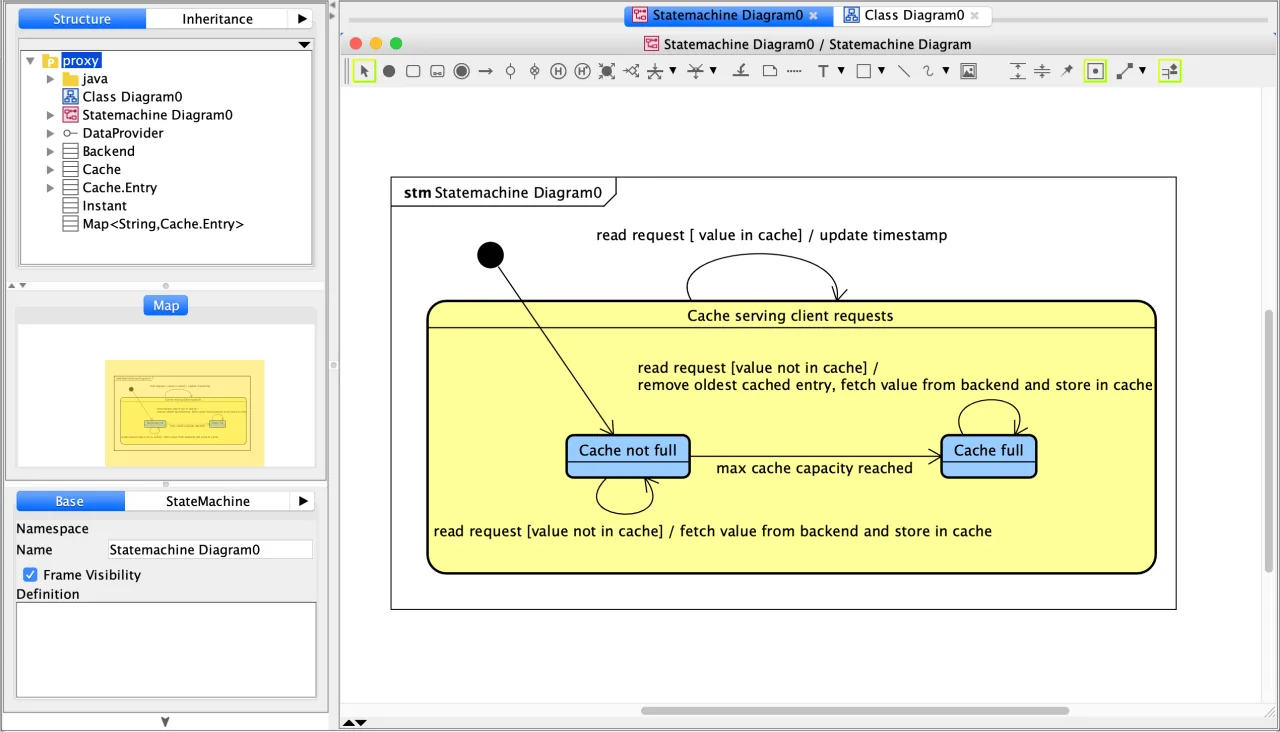Viewport: 1280px width, 732px height.
Task: Click the vertical spacing alignment icon
Action: pos(1018,71)
